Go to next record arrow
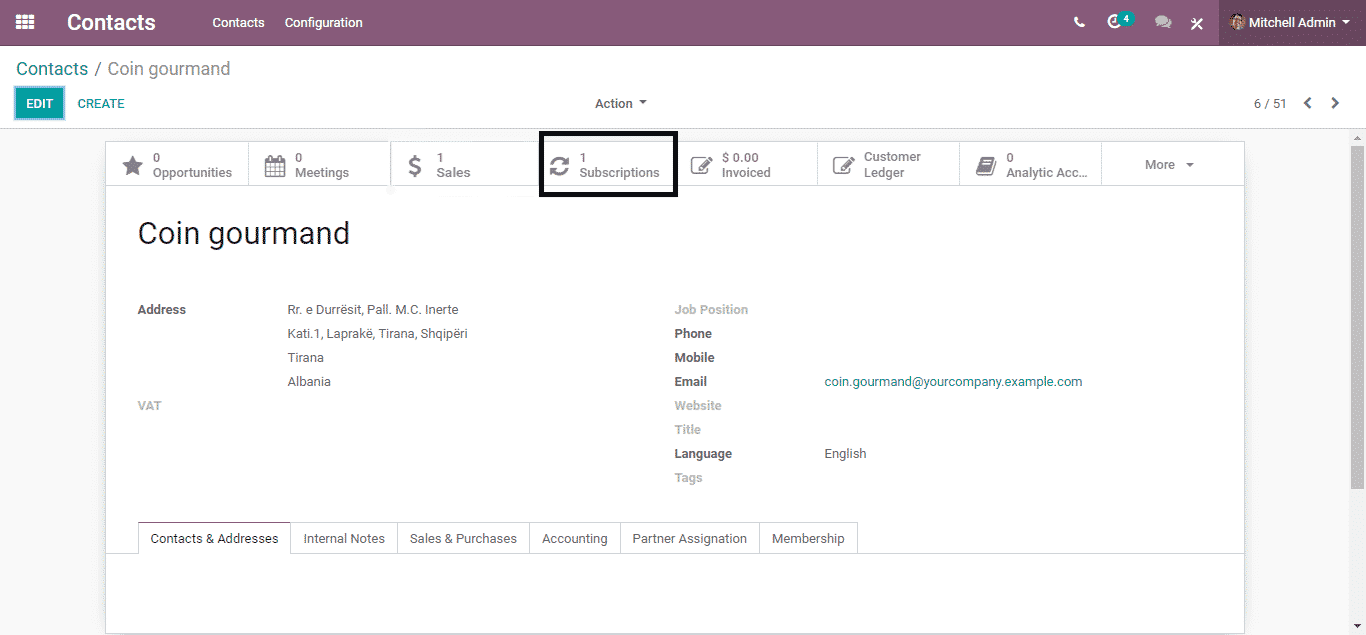The height and width of the screenshot is (635, 1366). 1335,103
